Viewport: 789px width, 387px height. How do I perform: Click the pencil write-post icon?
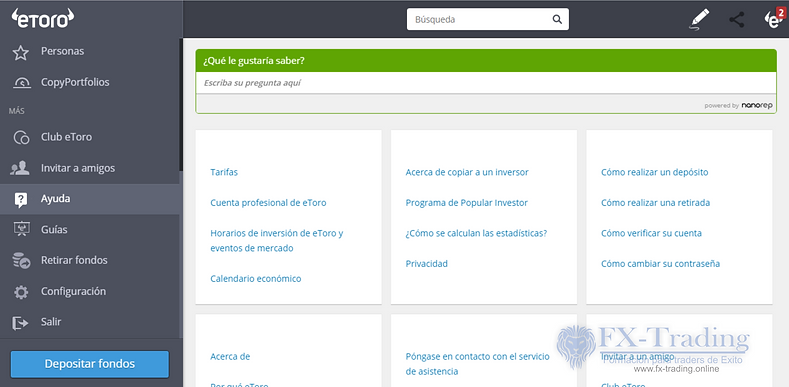pos(699,19)
